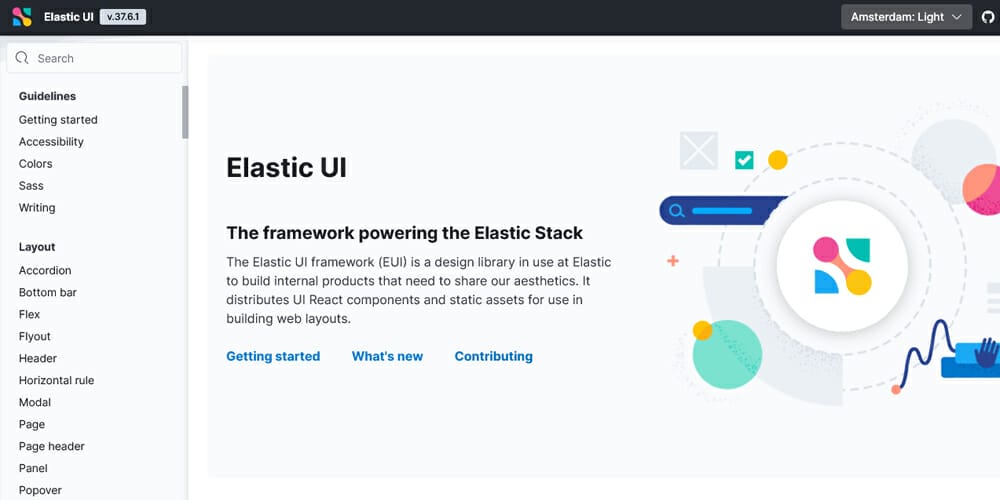The height and width of the screenshot is (500, 1000).
Task: Open the Horizontal rule layout page
Action: pyautogui.click(x=57, y=381)
